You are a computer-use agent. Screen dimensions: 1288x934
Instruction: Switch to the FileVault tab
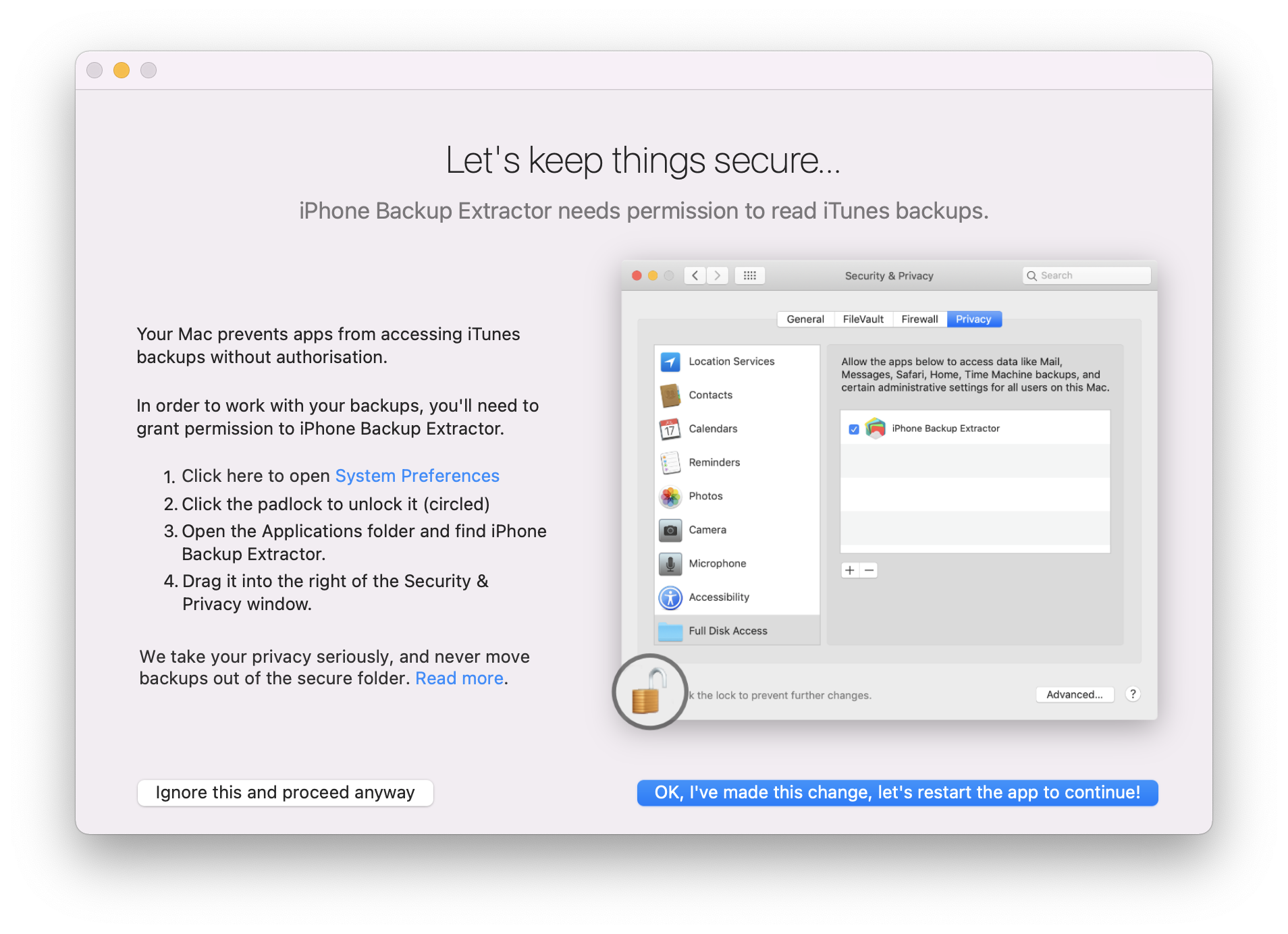tap(863, 319)
